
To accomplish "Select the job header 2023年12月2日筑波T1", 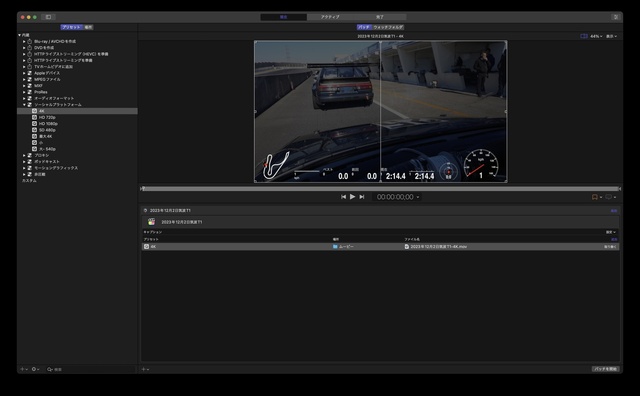I will (x=170, y=211).
